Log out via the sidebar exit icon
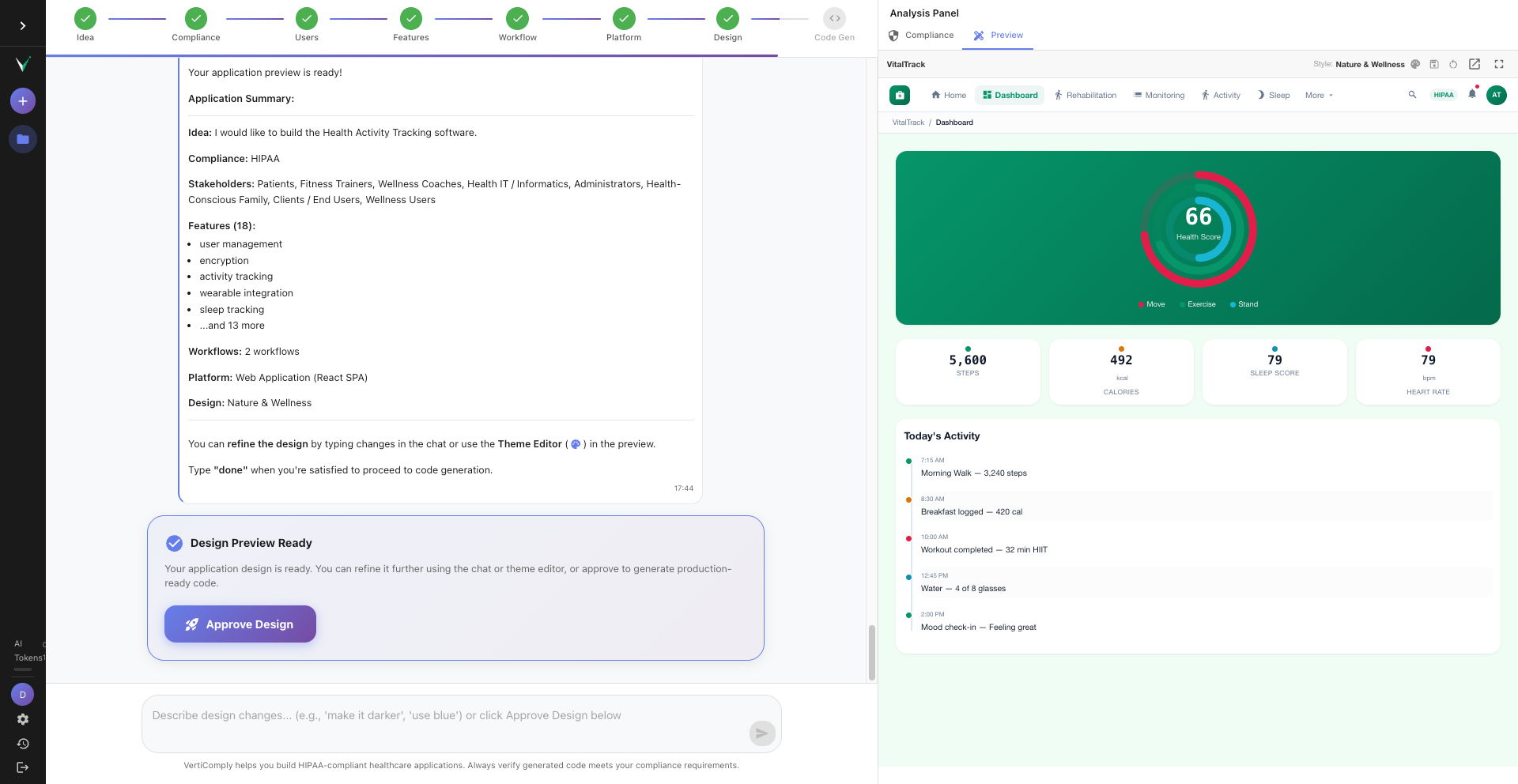 [23, 767]
